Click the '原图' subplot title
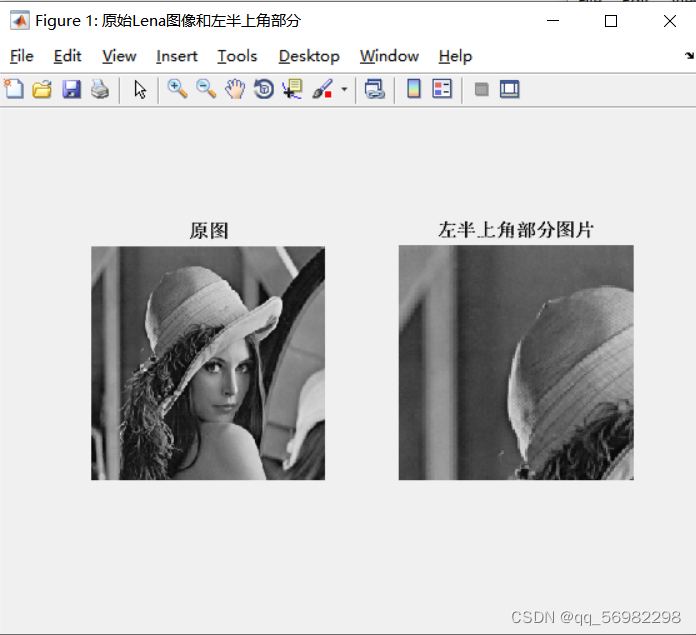The height and width of the screenshot is (635, 696). click(209, 231)
